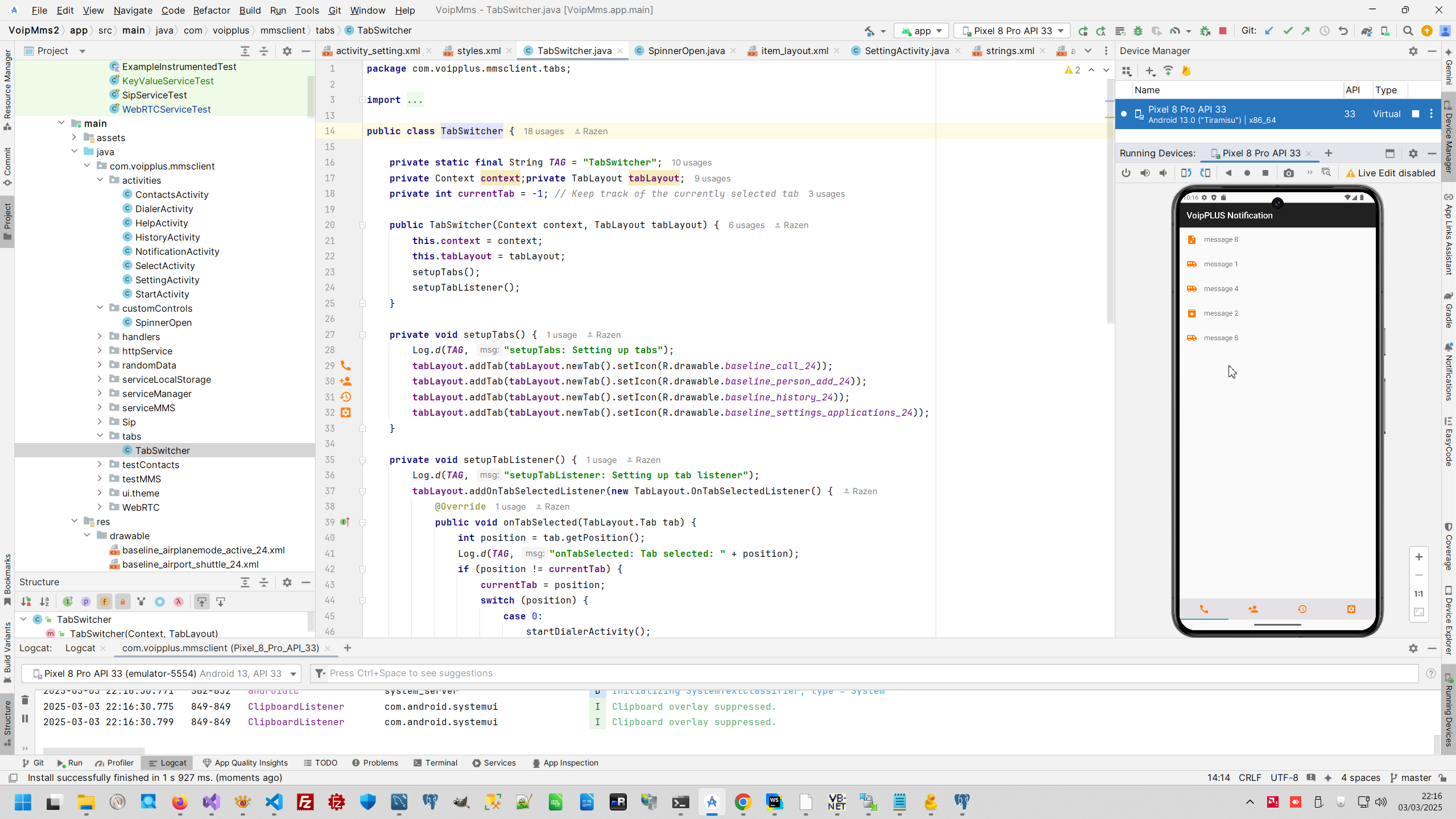Open the Refactor menu
Viewport: 1456px width, 819px height.
coord(211,10)
